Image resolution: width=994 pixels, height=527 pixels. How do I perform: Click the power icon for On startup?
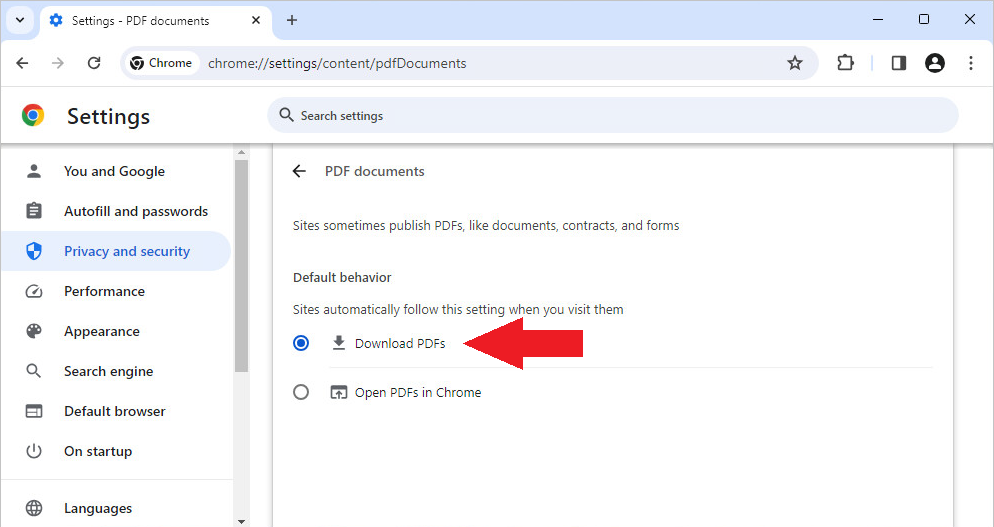pyautogui.click(x=34, y=451)
